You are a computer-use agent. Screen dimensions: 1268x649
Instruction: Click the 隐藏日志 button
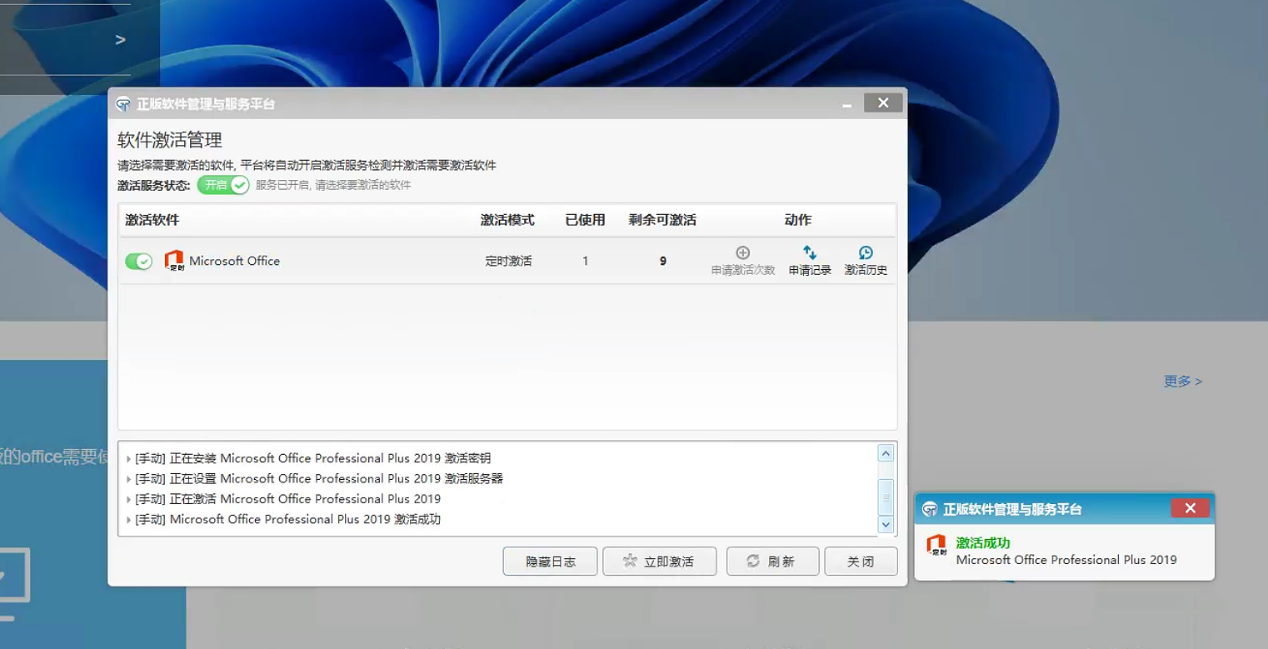coord(550,561)
